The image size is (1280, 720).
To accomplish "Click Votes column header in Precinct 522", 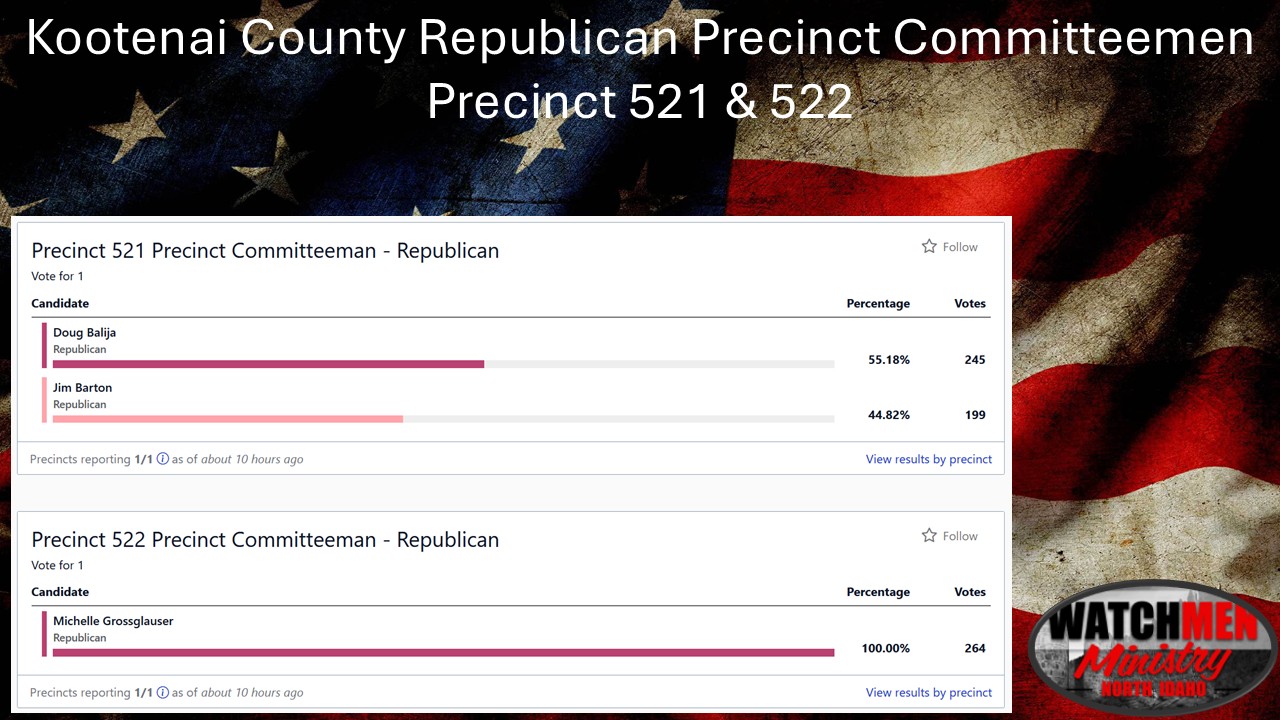I will (x=970, y=592).
